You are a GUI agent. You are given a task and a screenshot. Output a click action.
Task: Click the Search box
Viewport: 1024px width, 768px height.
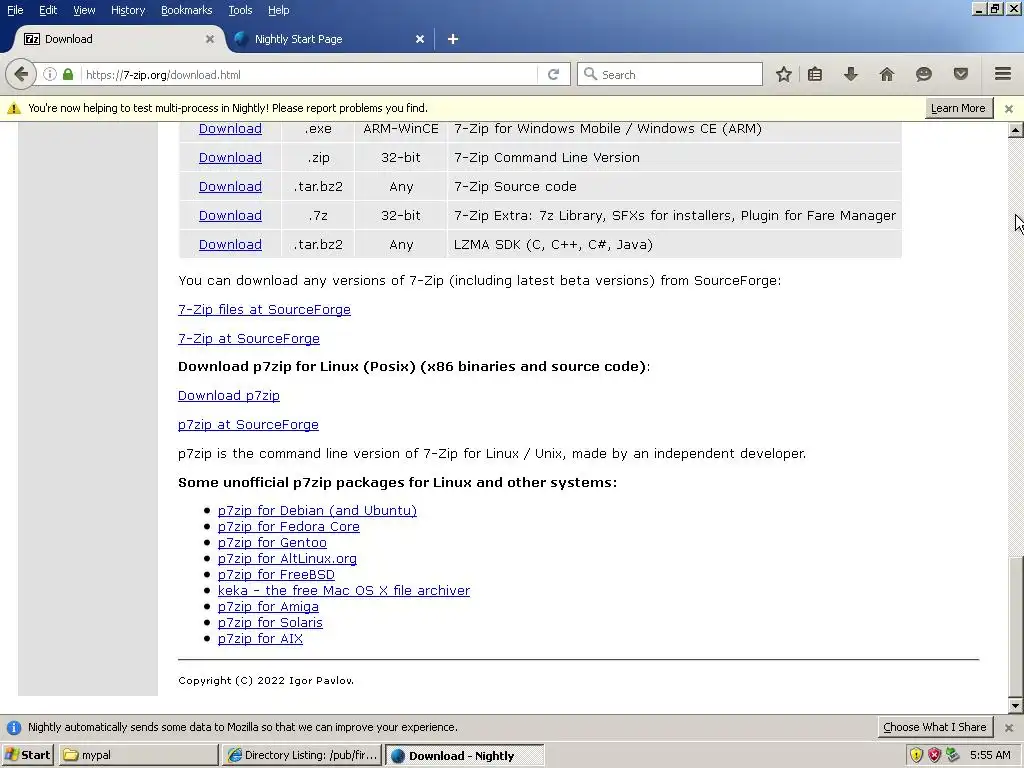pos(670,74)
